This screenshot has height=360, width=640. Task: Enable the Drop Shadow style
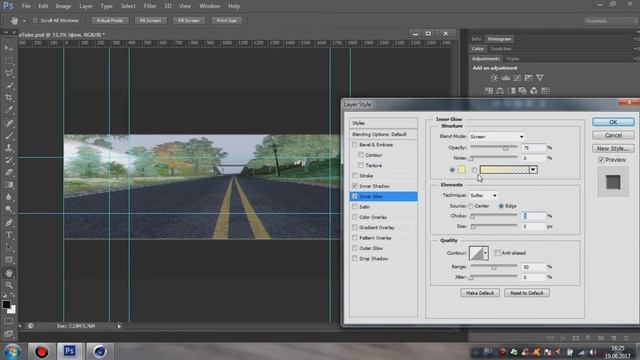tap(355, 258)
